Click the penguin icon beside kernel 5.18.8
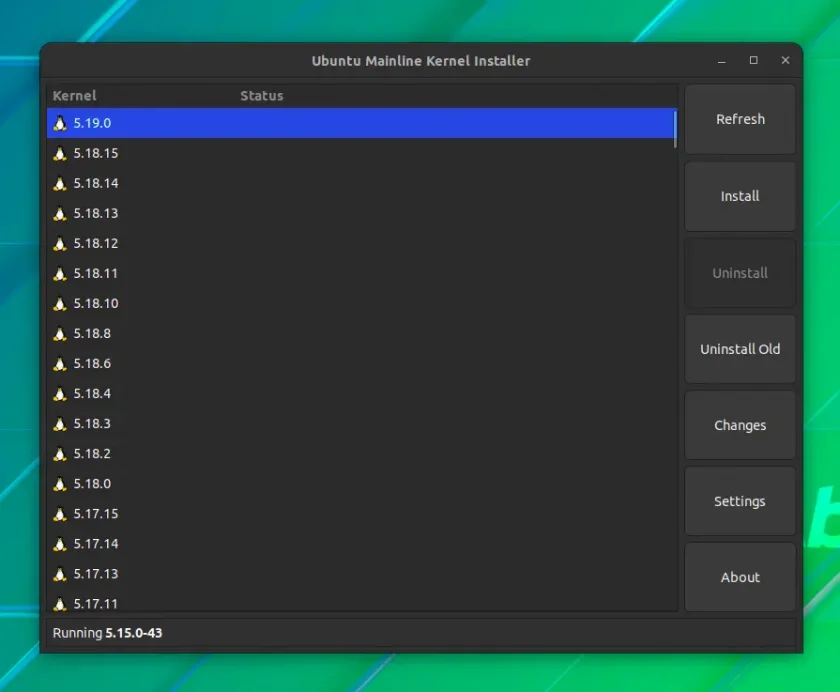This screenshot has height=692, width=840. pos(60,333)
